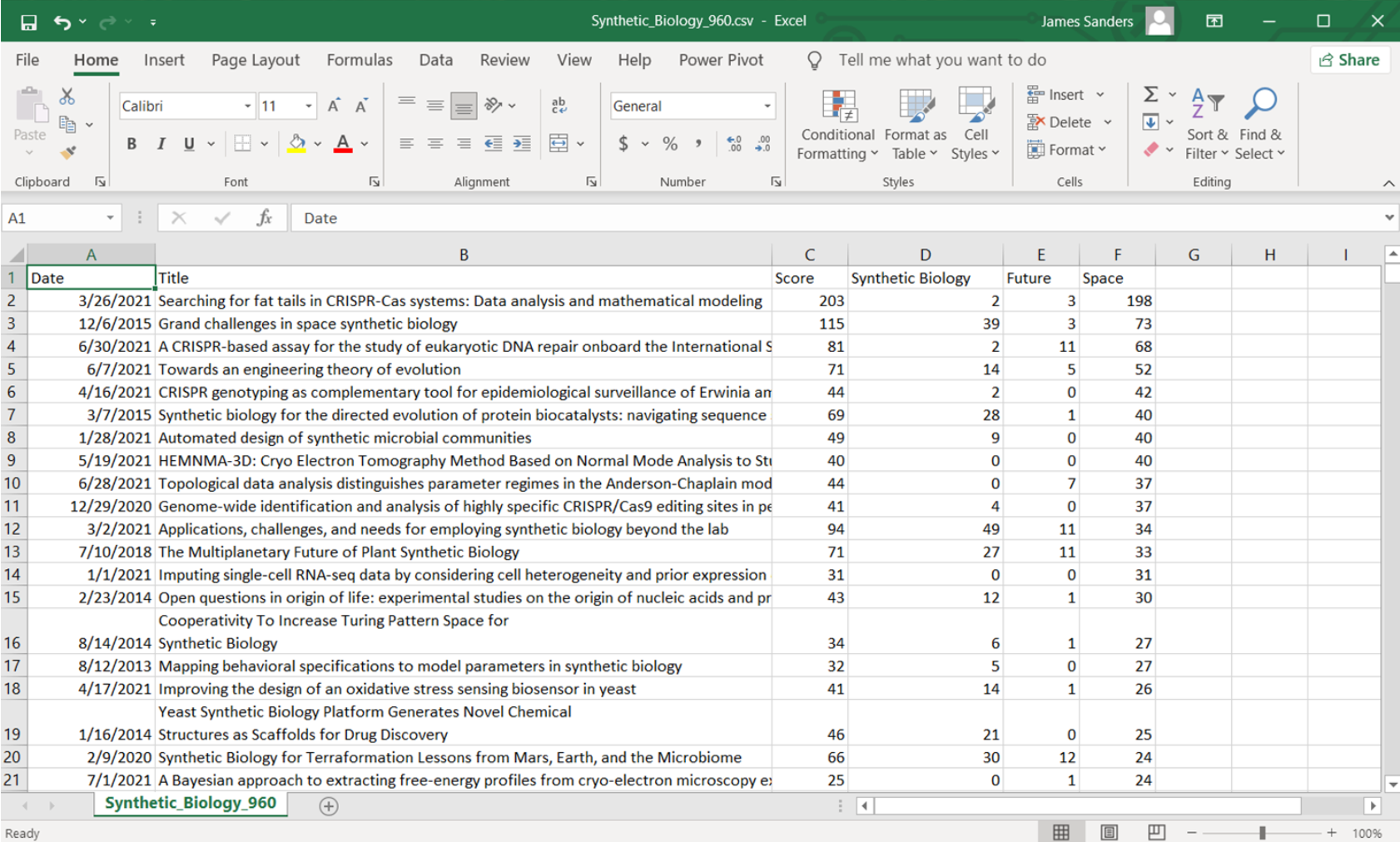Expand the Conditional Formatting menu
This screenshot has height=842, width=1400.
837,125
